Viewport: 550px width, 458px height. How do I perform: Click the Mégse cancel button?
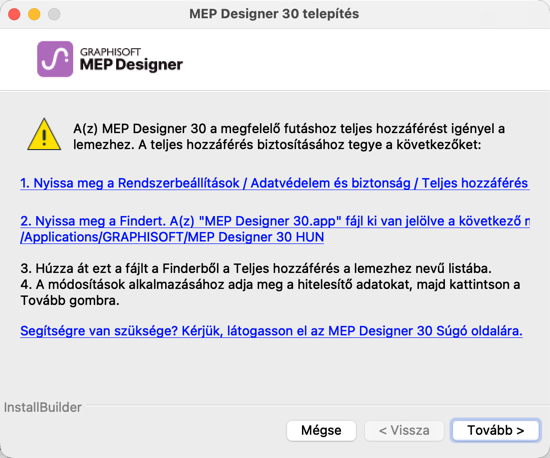tap(321, 430)
